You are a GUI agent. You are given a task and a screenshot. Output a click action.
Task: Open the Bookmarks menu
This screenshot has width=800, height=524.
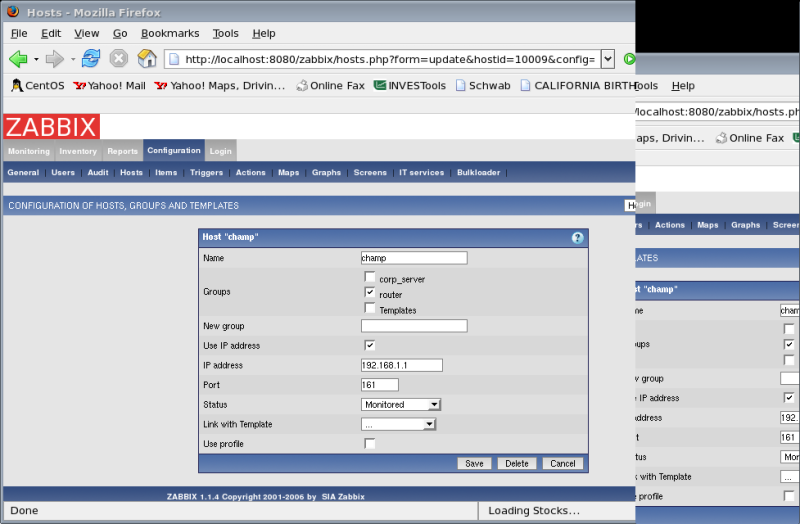[170, 33]
